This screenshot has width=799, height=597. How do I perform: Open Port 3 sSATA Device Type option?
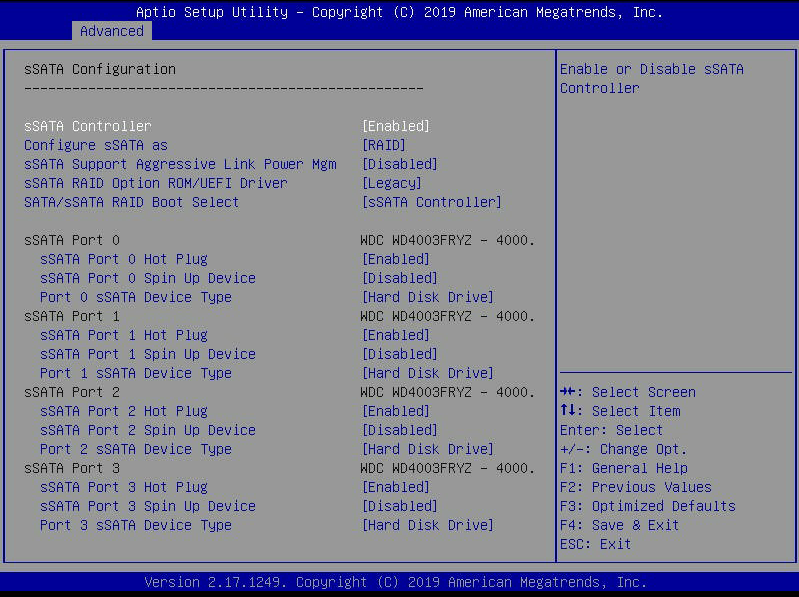click(427, 525)
